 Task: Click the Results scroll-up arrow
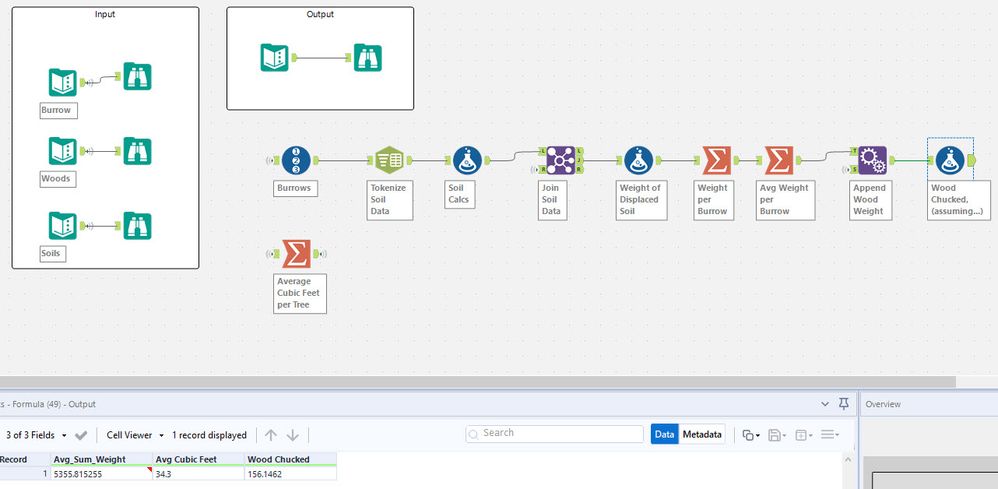click(x=847, y=459)
